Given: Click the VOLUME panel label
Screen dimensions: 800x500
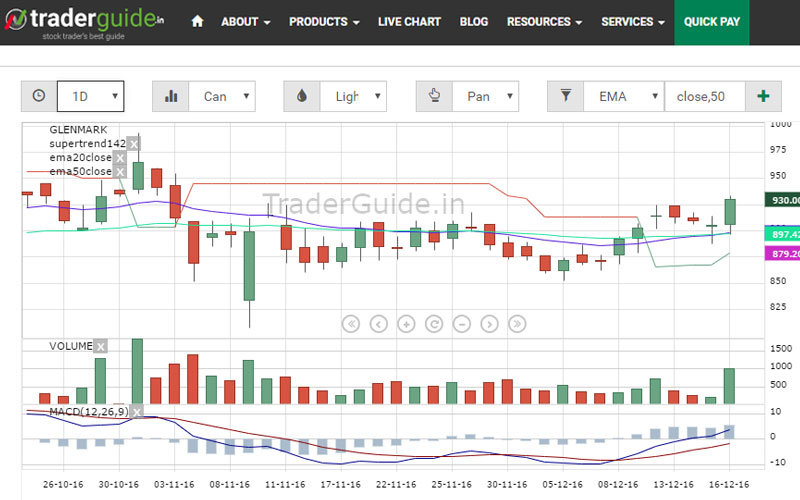Looking at the screenshot, I should pyautogui.click(x=71, y=346).
